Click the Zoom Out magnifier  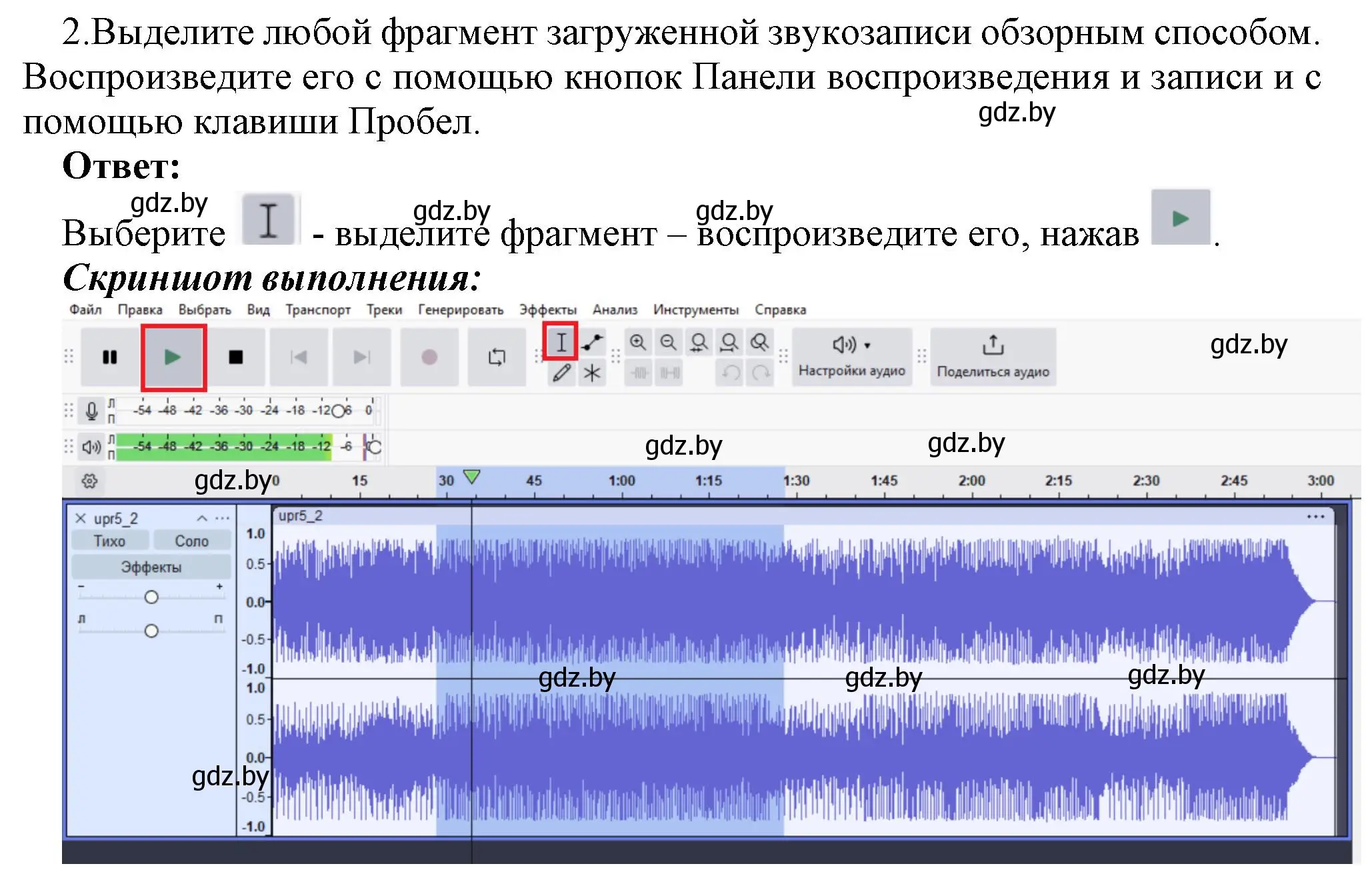tap(668, 343)
